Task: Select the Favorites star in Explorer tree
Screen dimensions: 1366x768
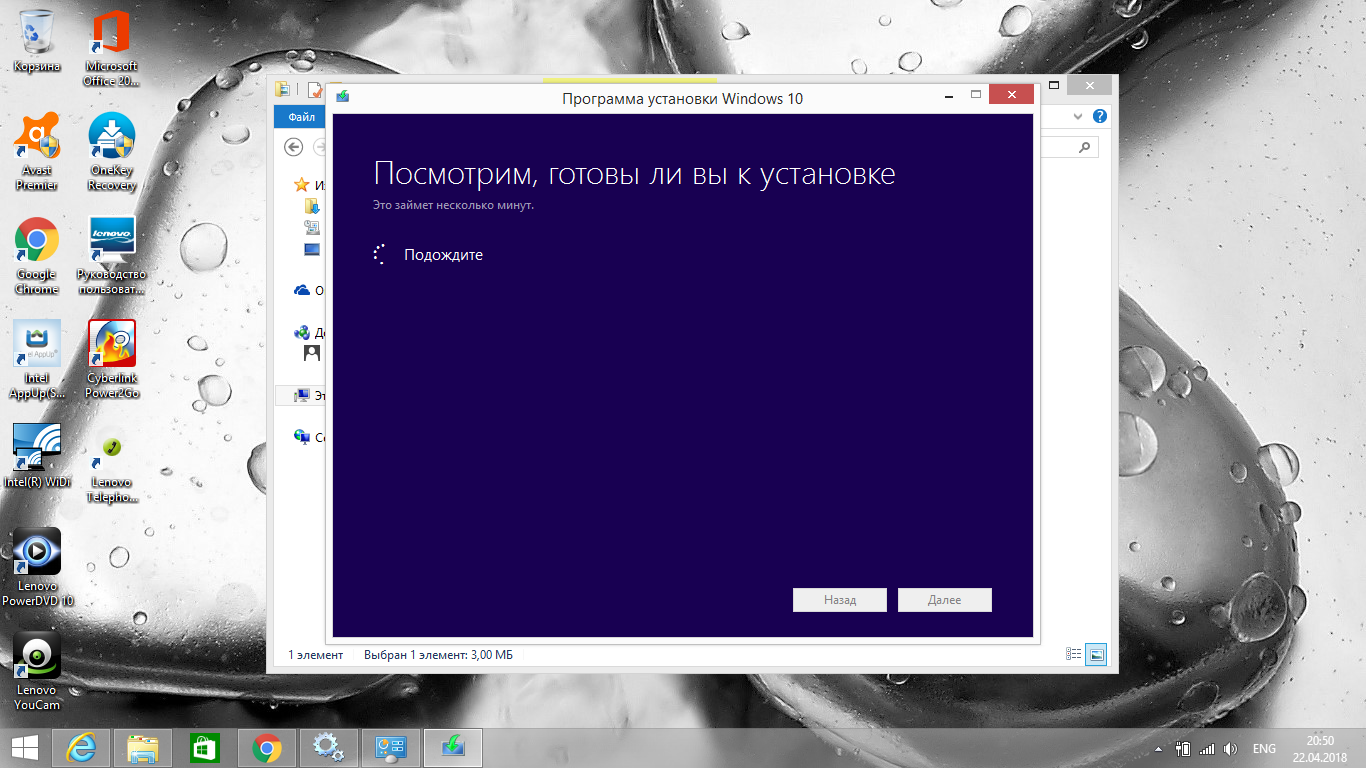Action: [x=301, y=185]
